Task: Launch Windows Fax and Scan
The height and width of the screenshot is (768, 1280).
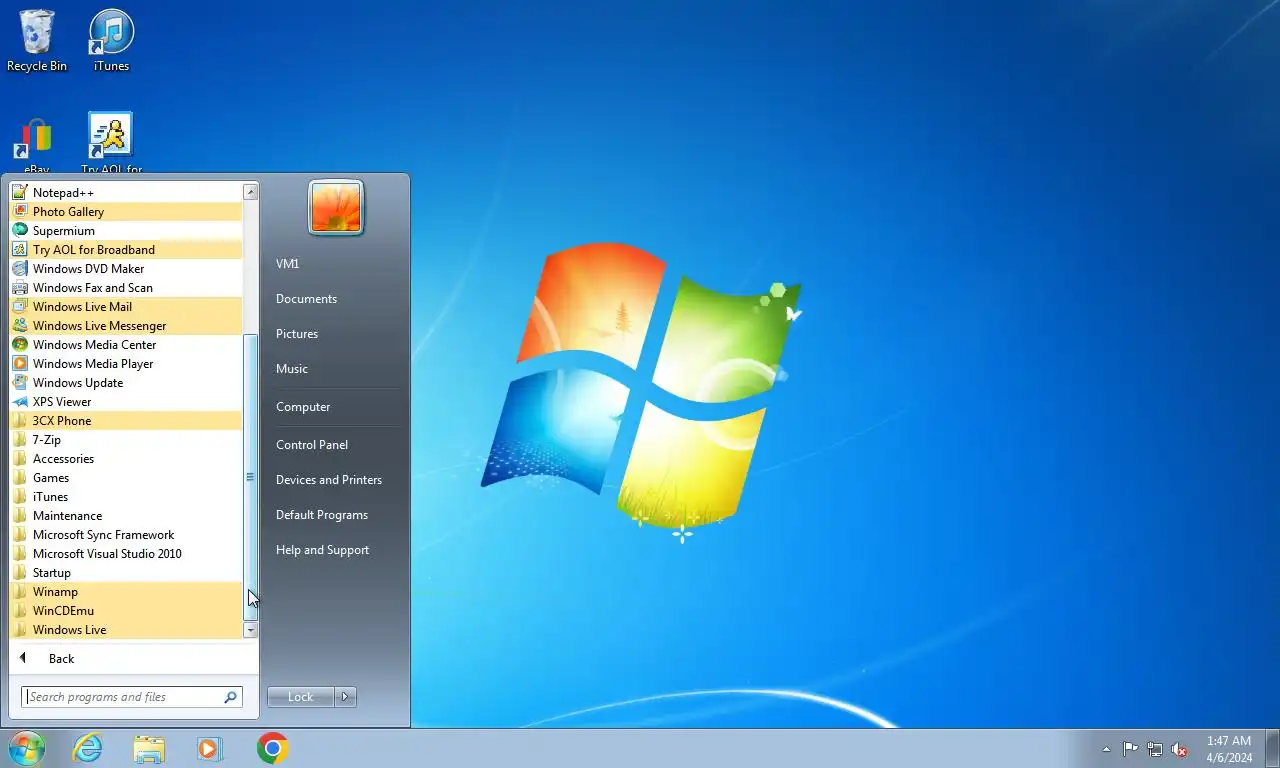Action: click(x=126, y=287)
